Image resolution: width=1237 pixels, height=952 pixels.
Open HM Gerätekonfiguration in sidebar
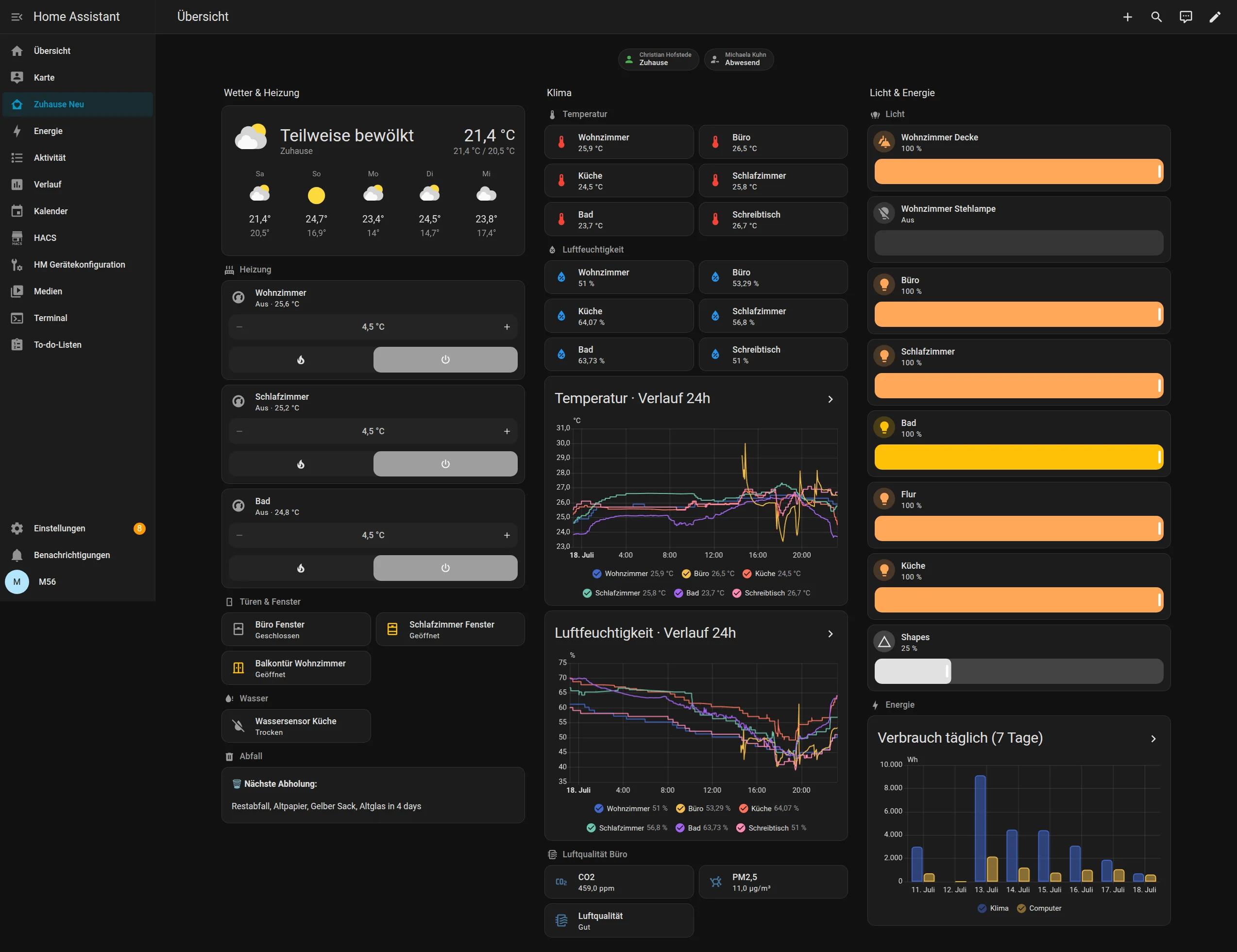coord(78,265)
